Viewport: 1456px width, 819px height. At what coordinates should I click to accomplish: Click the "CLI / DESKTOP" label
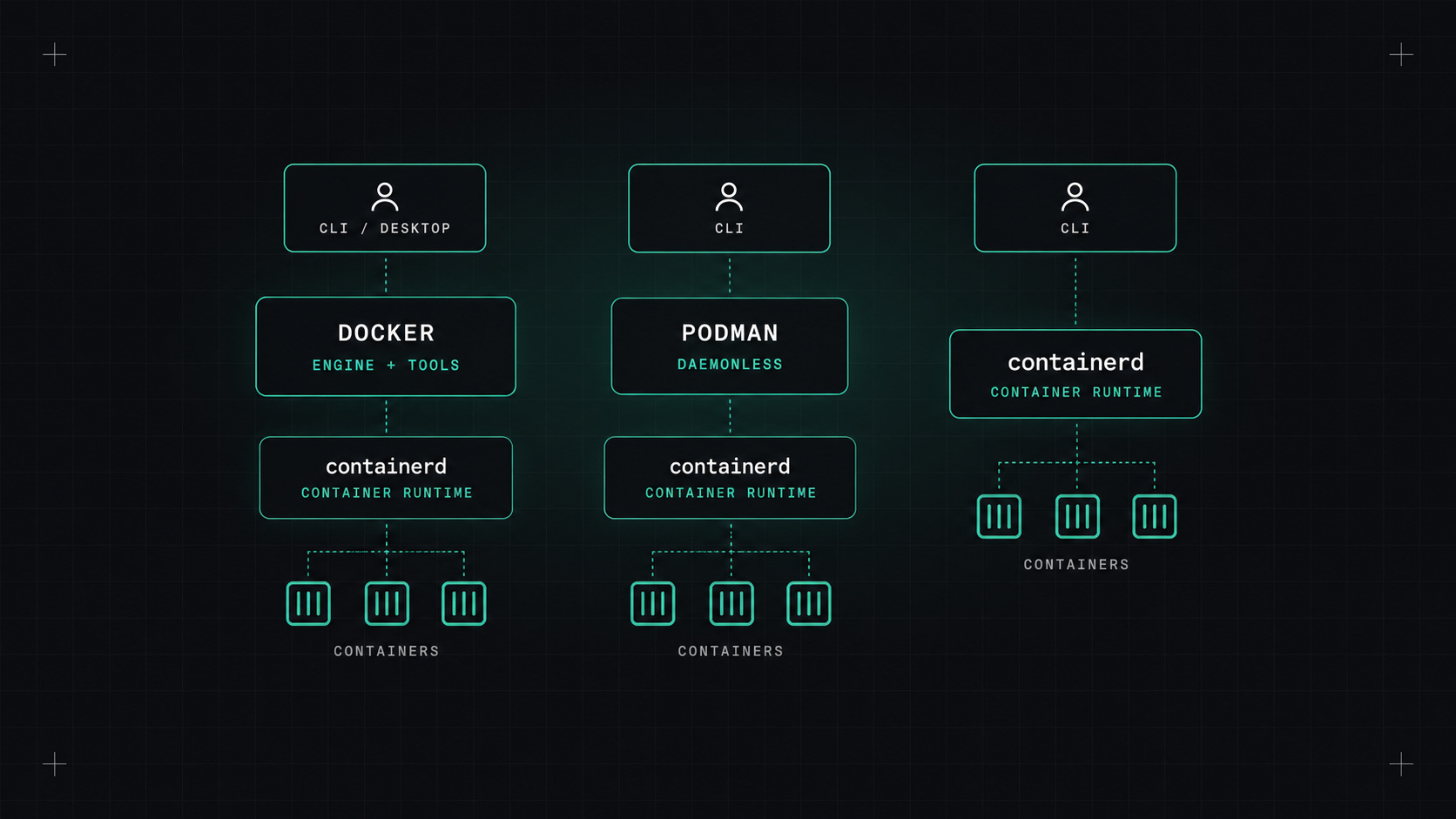[x=385, y=228]
